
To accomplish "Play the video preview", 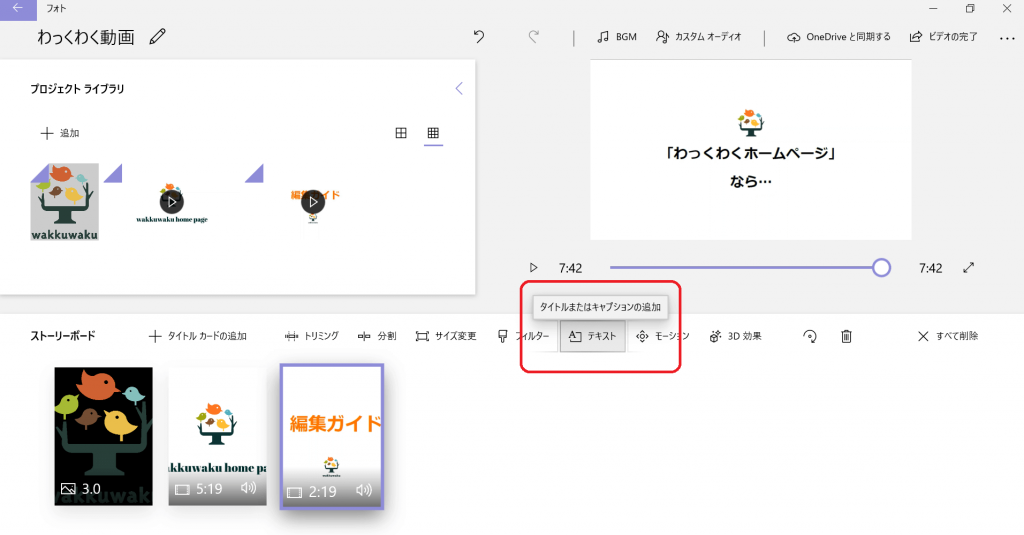I will tap(533, 268).
